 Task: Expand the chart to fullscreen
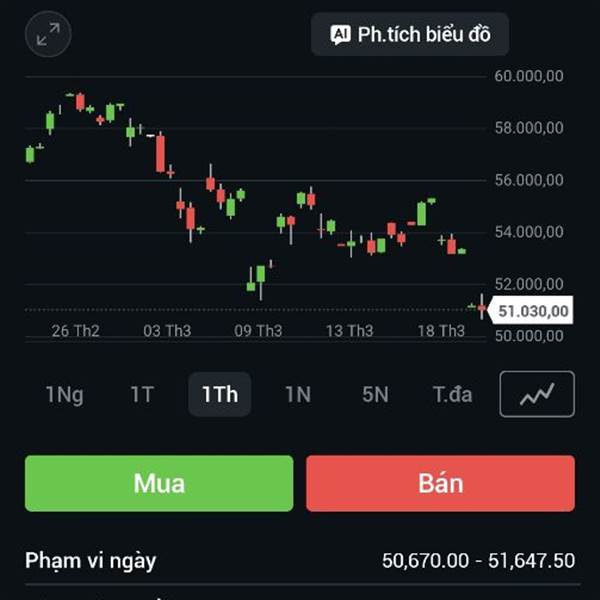tap(48, 35)
